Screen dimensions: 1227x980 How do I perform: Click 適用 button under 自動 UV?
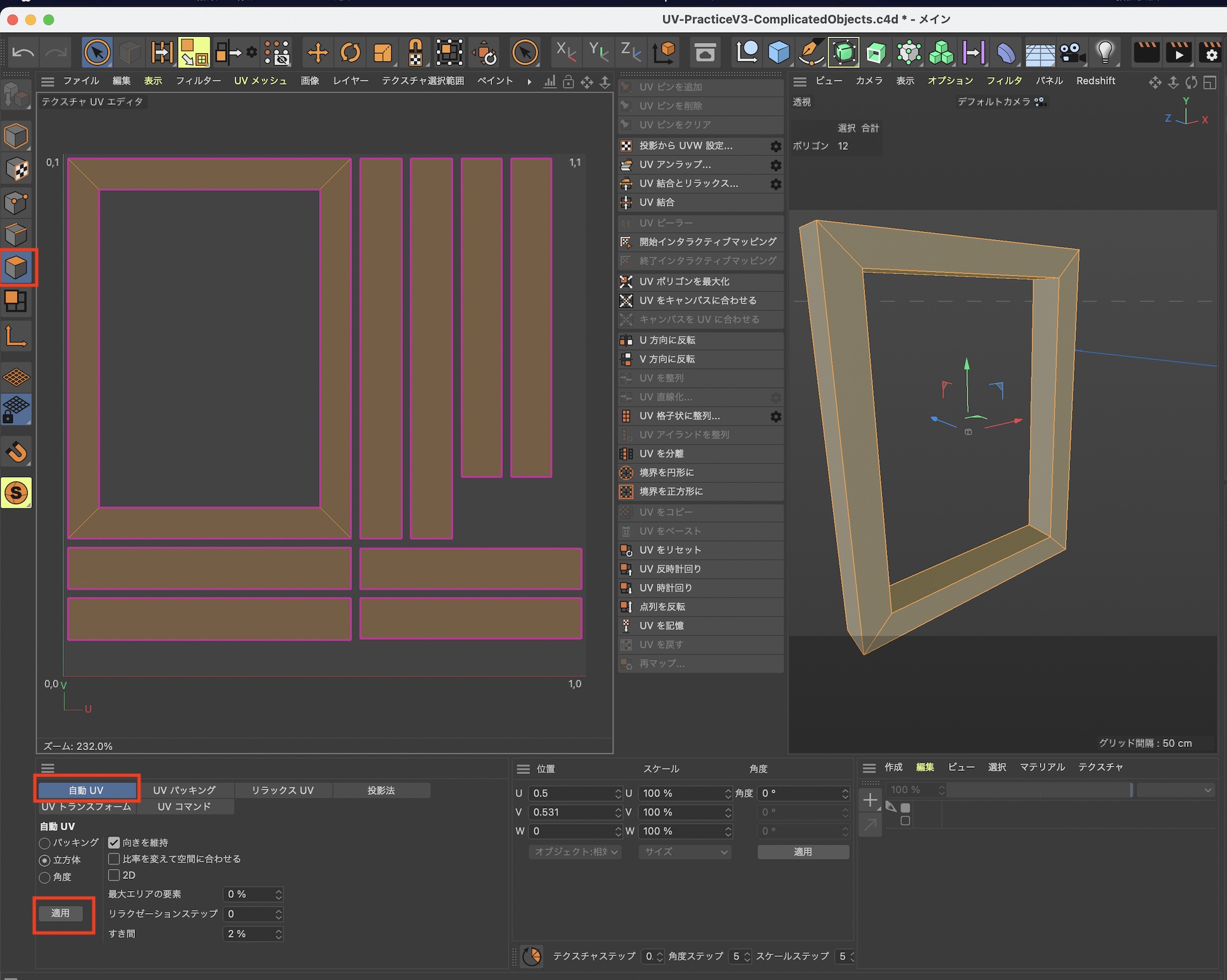(x=60, y=913)
